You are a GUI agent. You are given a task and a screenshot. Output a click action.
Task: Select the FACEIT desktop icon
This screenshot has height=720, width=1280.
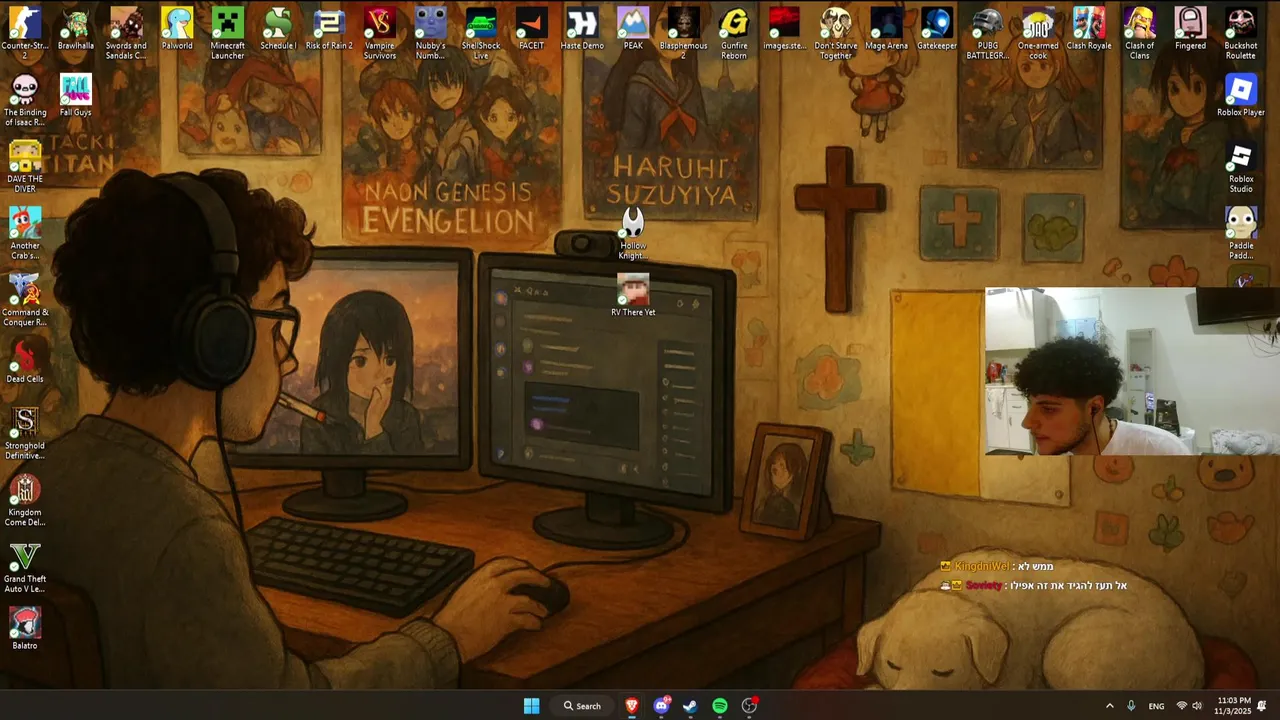pyautogui.click(x=531, y=28)
